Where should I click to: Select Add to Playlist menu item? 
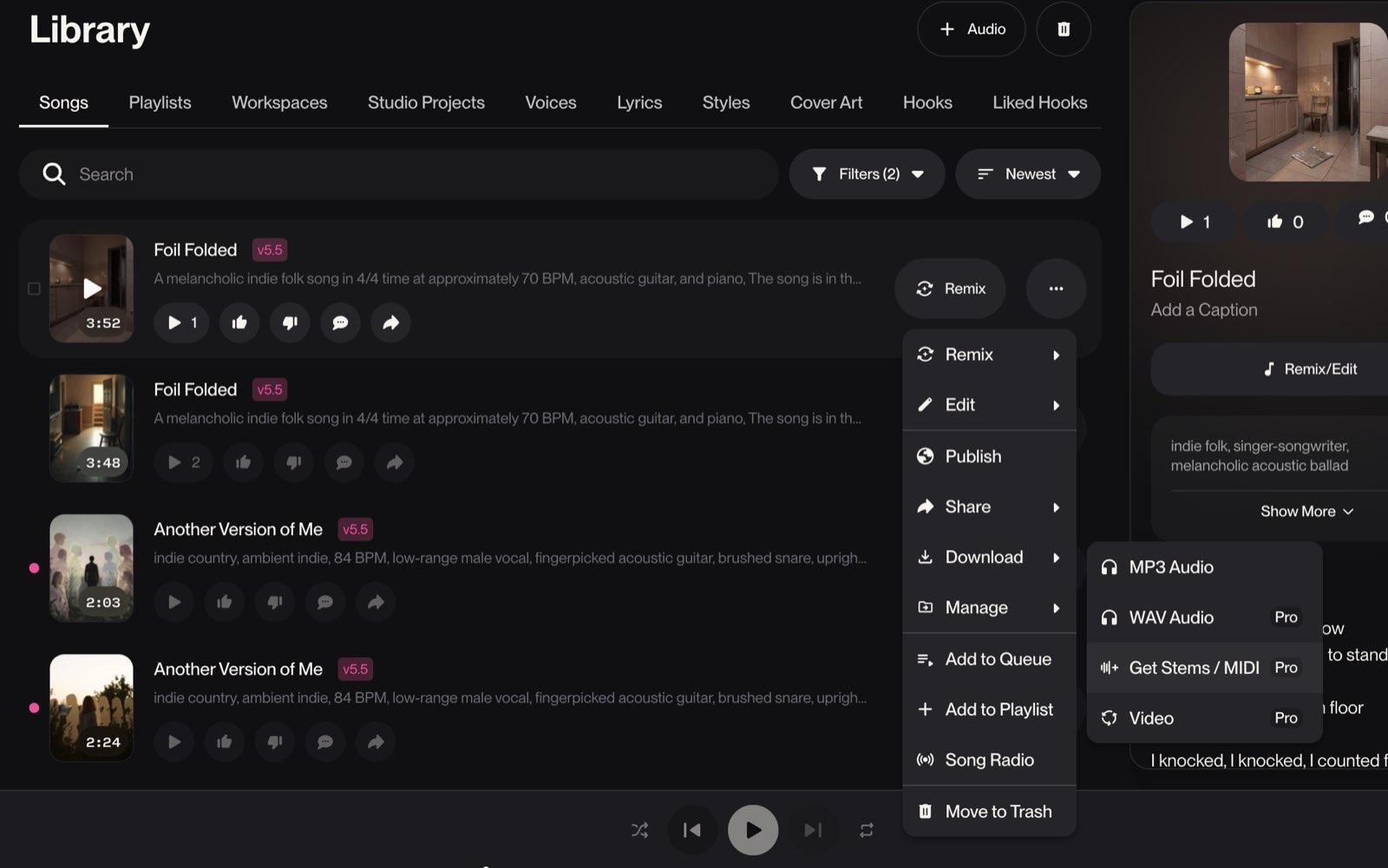point(989,710)
